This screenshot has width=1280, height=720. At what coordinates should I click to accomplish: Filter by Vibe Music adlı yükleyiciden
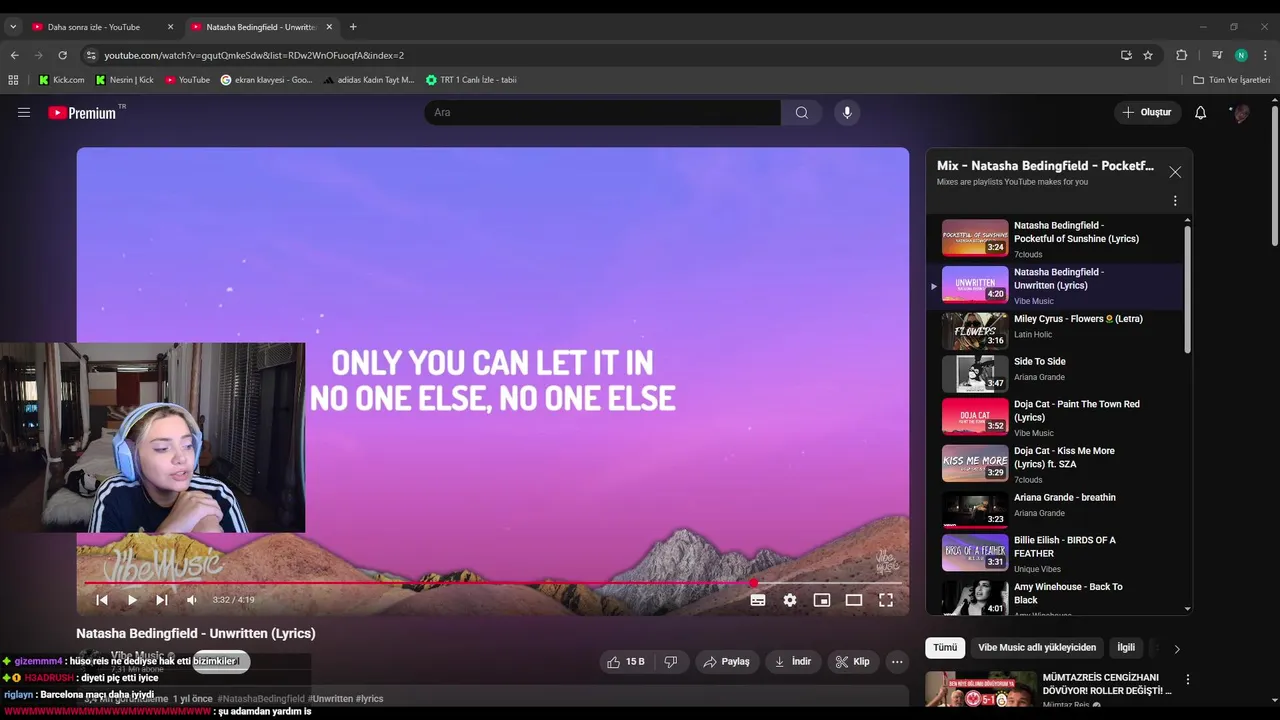coord(1037,648)
